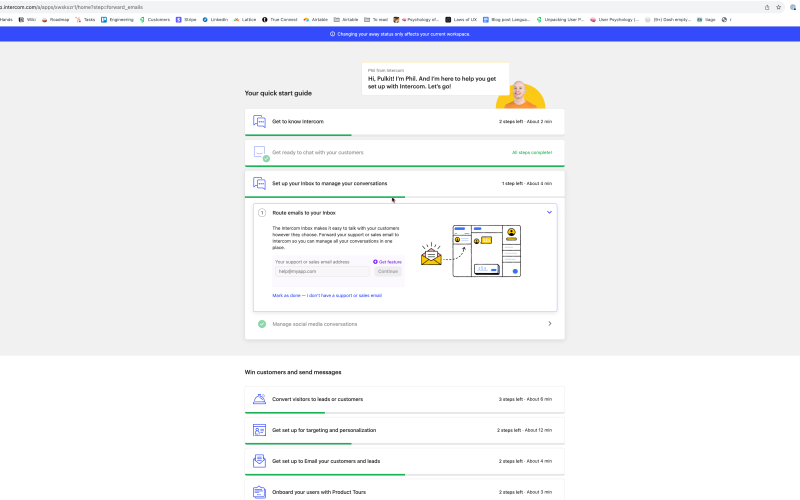The image size is (800, 500).
Task: Click Mark as done — no support email link
Action: coord(327,295)
